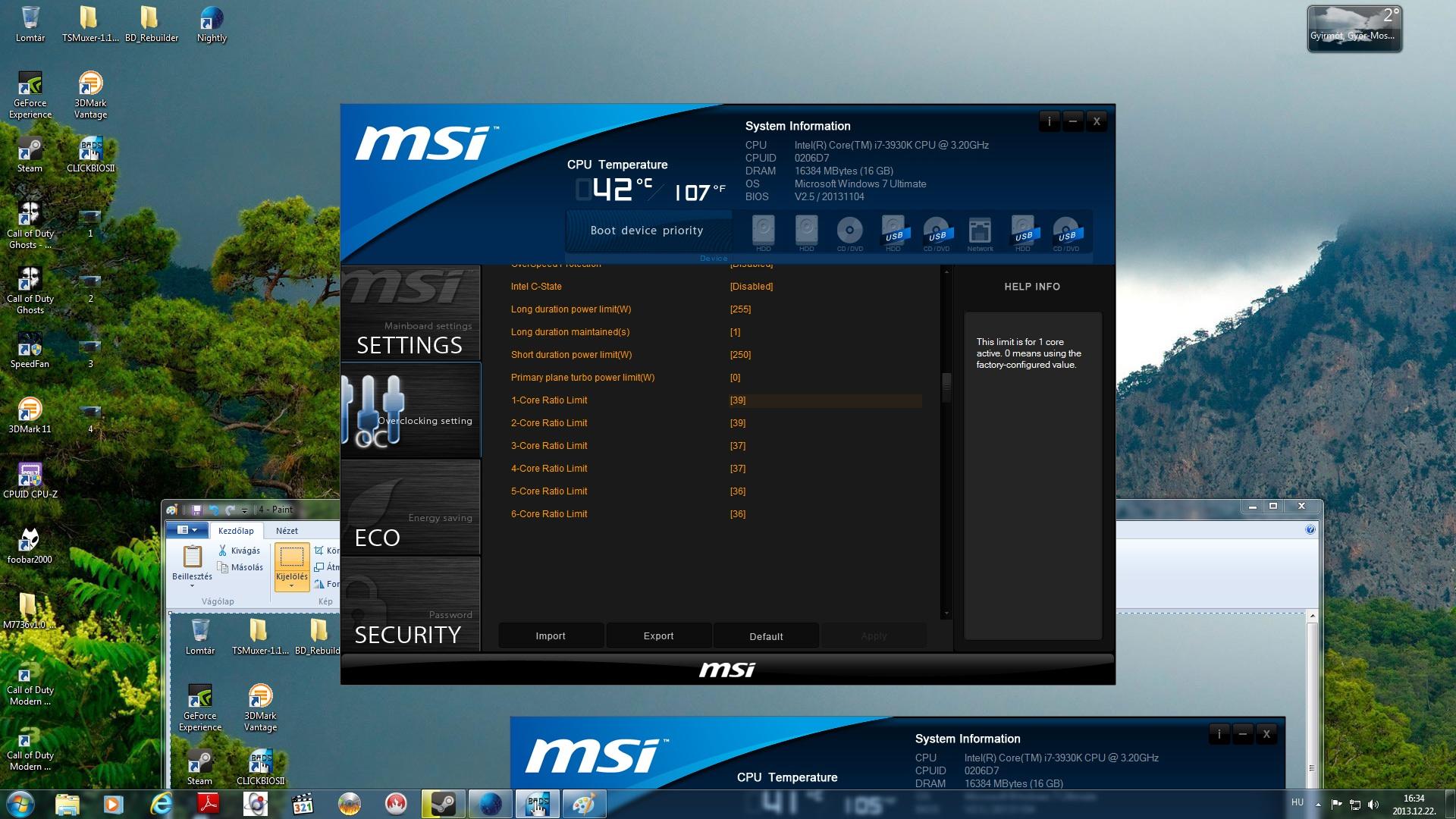Select the Network boot device icon
Image resolution: width=1456 pixels, height=819 pixels.
[x=980, y=233]
